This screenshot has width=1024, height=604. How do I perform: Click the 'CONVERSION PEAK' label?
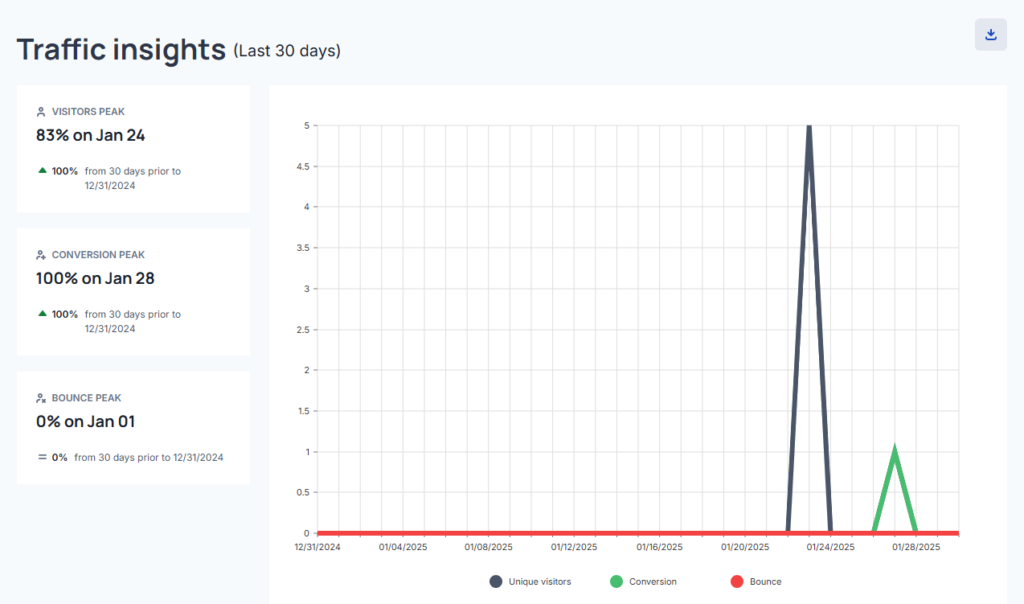pos(99,255)
